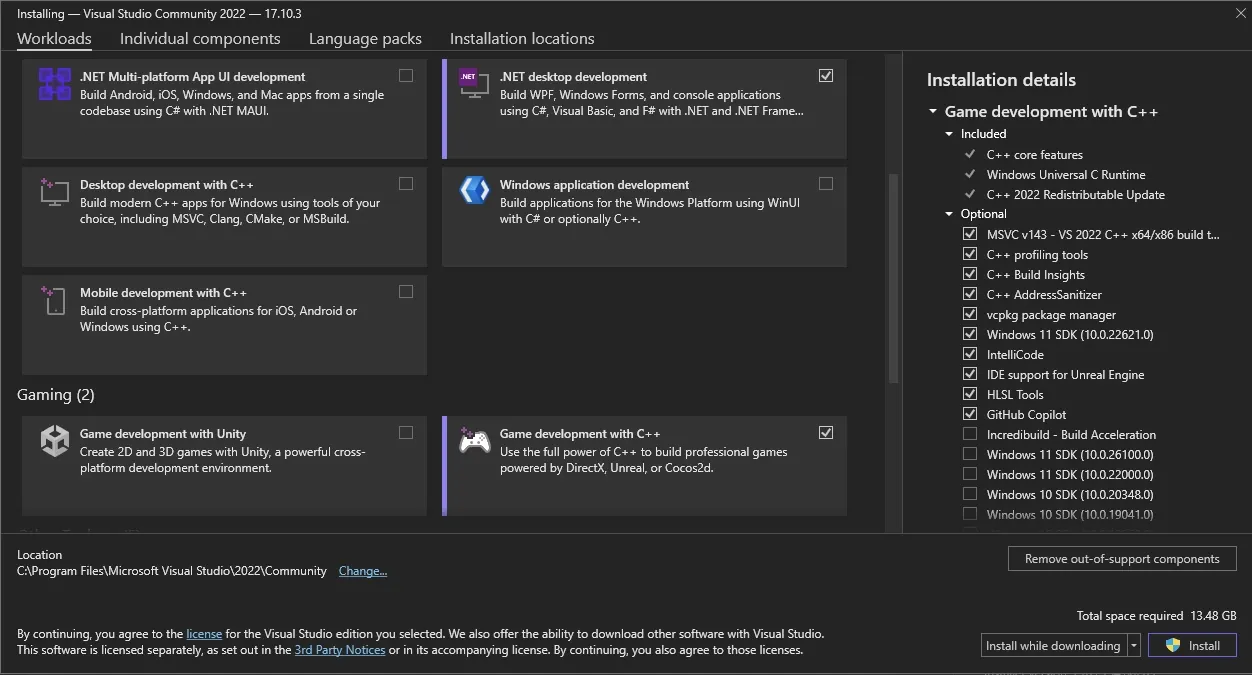
Task: Click the Game development with C++ gamepad icon
Action: pos(474,440)
